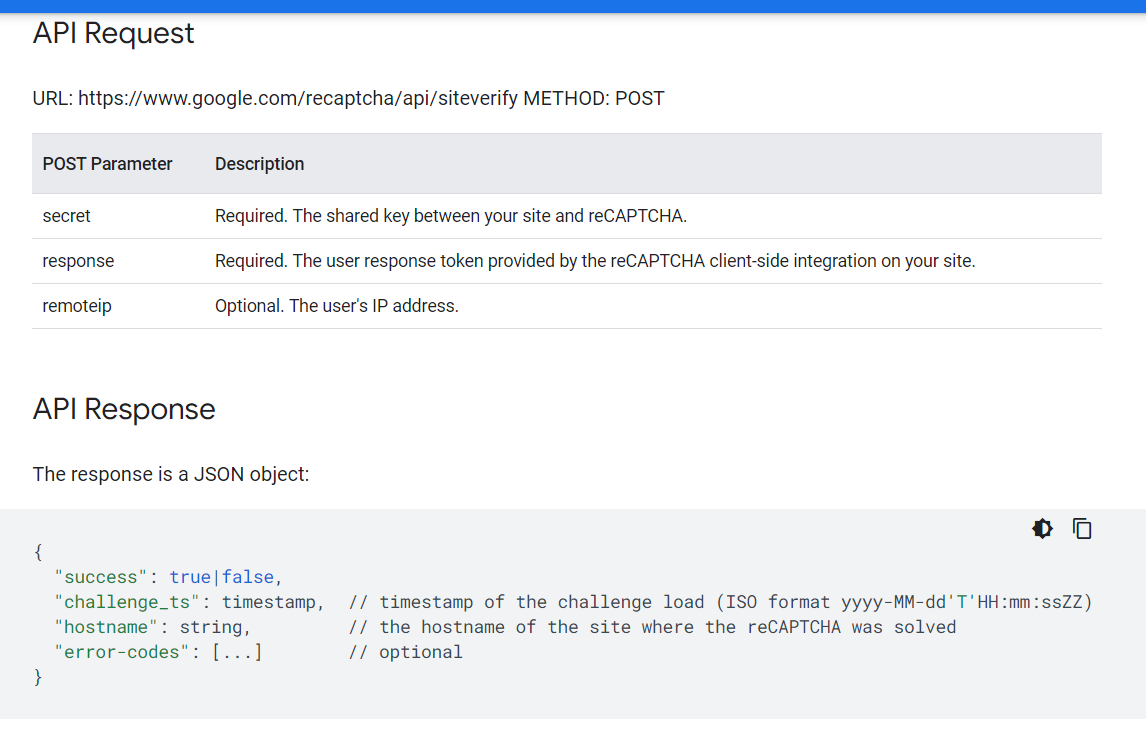Click the "success" key in code
Viewport: 1146px width, 734px height.
(101, 577)
